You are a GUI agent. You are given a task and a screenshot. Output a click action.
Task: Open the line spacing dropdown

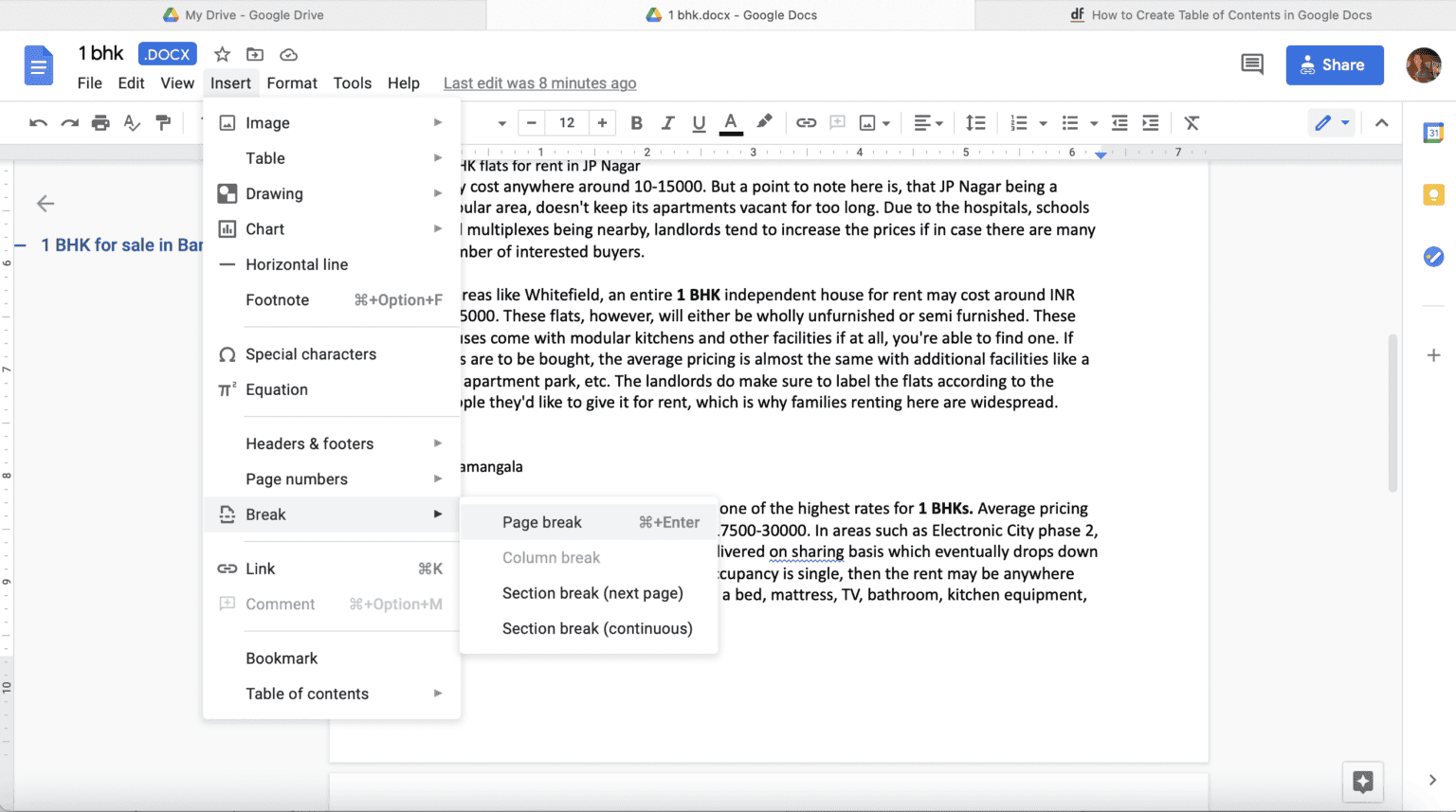coord(975,122)
